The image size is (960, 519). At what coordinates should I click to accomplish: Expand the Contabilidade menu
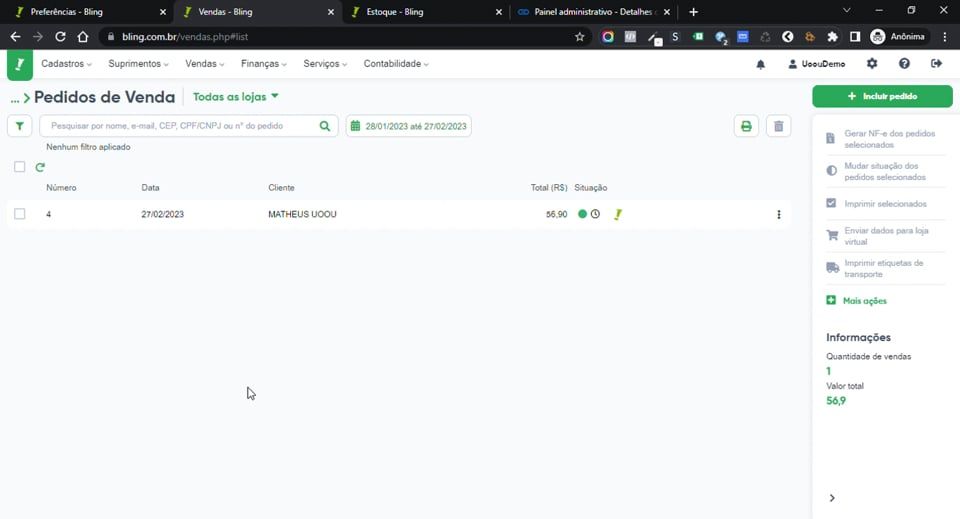396,64
